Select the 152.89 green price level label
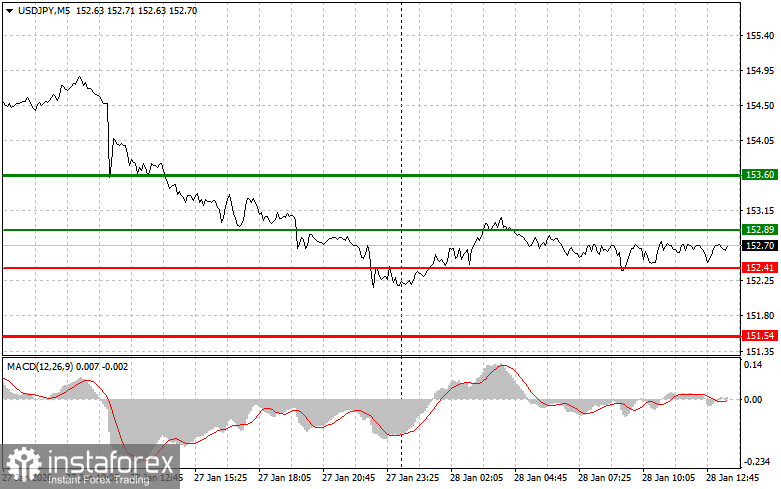 pyautogui.click(x=760, y=230)
